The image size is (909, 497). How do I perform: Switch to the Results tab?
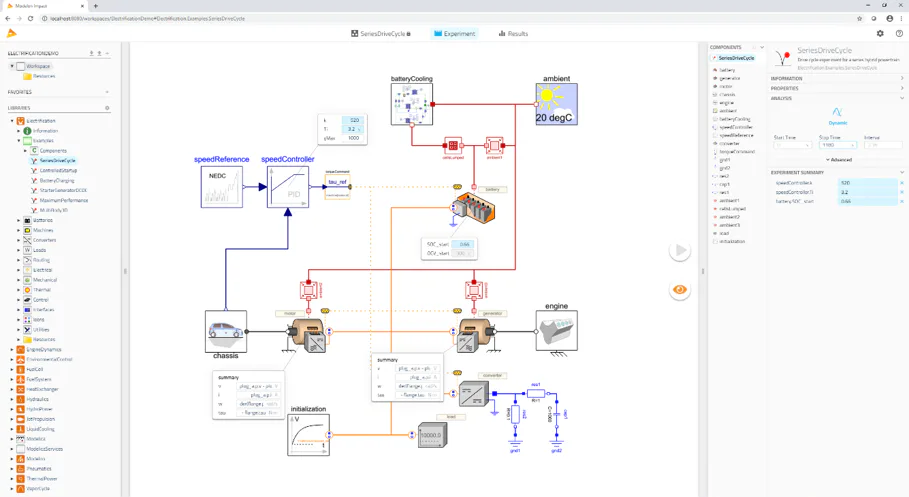pos(513,34)
